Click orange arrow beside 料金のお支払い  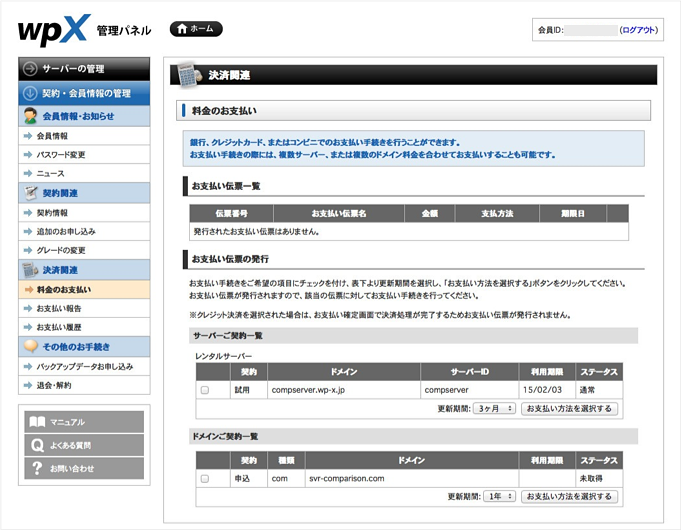pyautogui.click(x=29, y=290)
